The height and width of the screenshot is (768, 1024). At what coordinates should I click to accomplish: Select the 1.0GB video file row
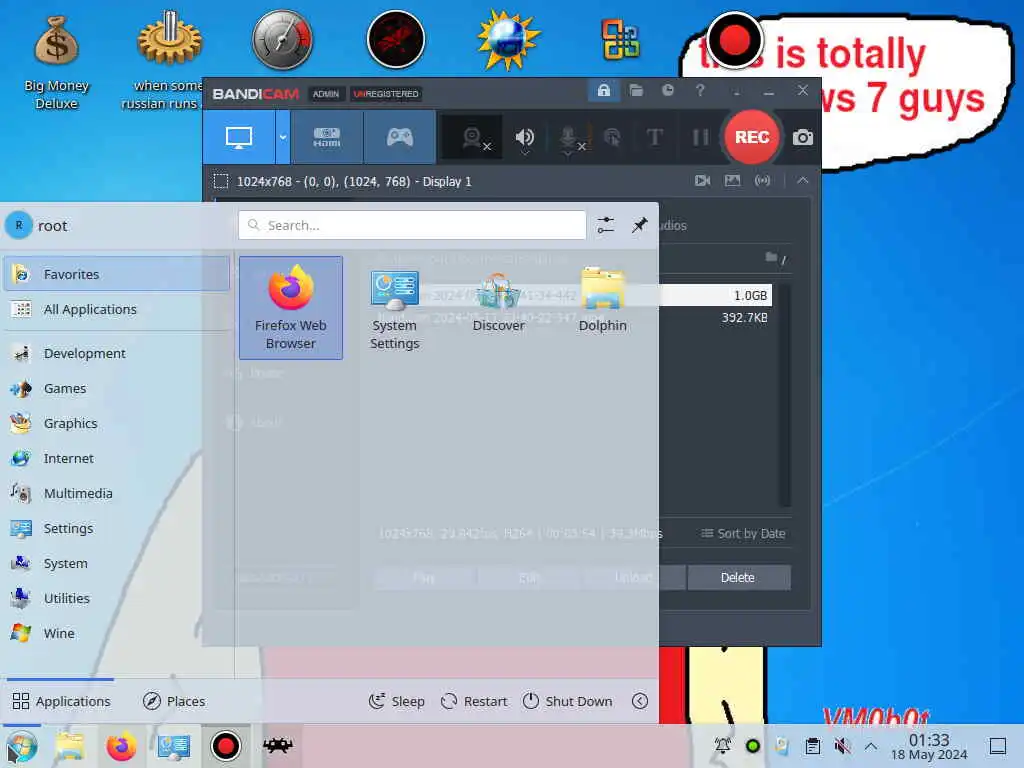(x=714, y=295)
